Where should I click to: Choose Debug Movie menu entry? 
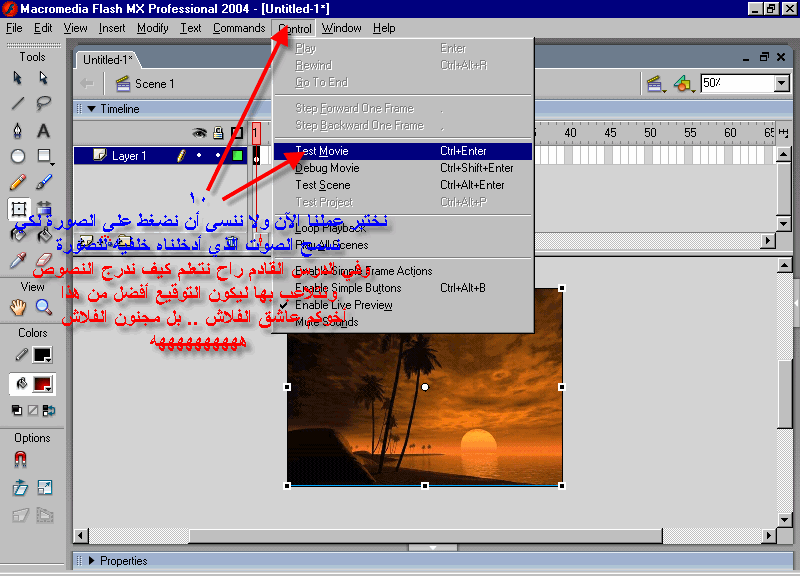click(403, 168)
